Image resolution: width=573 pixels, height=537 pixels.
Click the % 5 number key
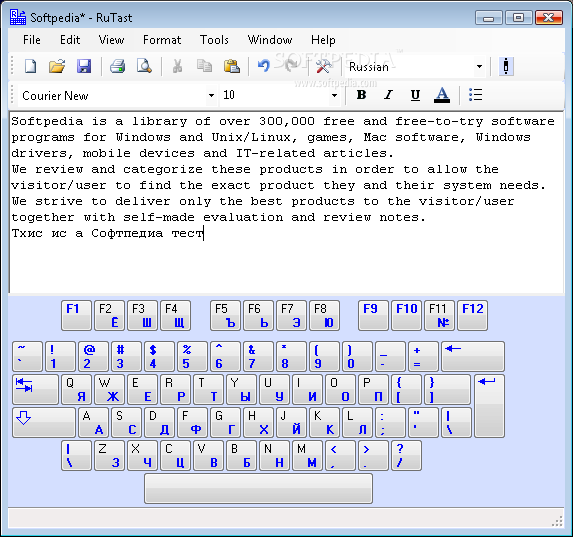[192, 356]
